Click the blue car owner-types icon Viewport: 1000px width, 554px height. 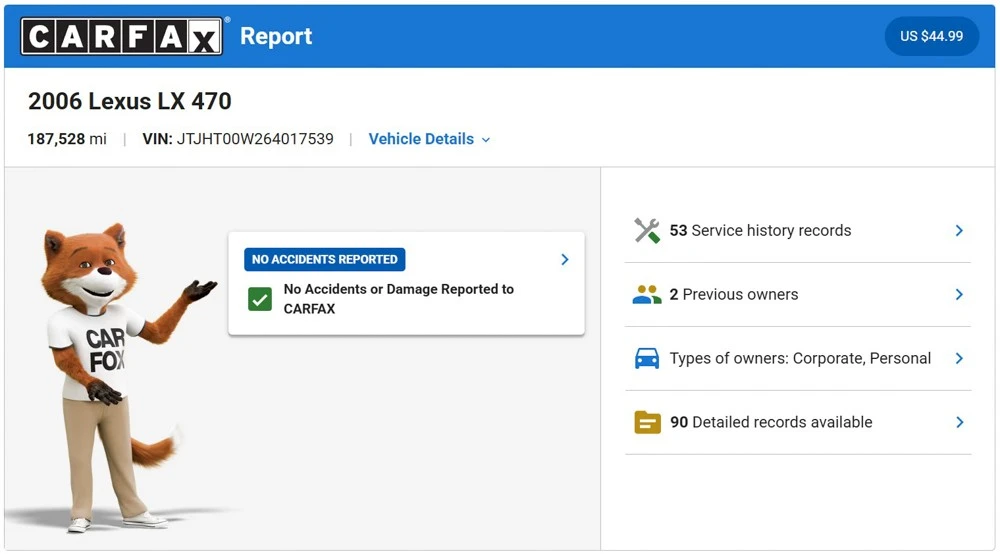coord(647,358)
